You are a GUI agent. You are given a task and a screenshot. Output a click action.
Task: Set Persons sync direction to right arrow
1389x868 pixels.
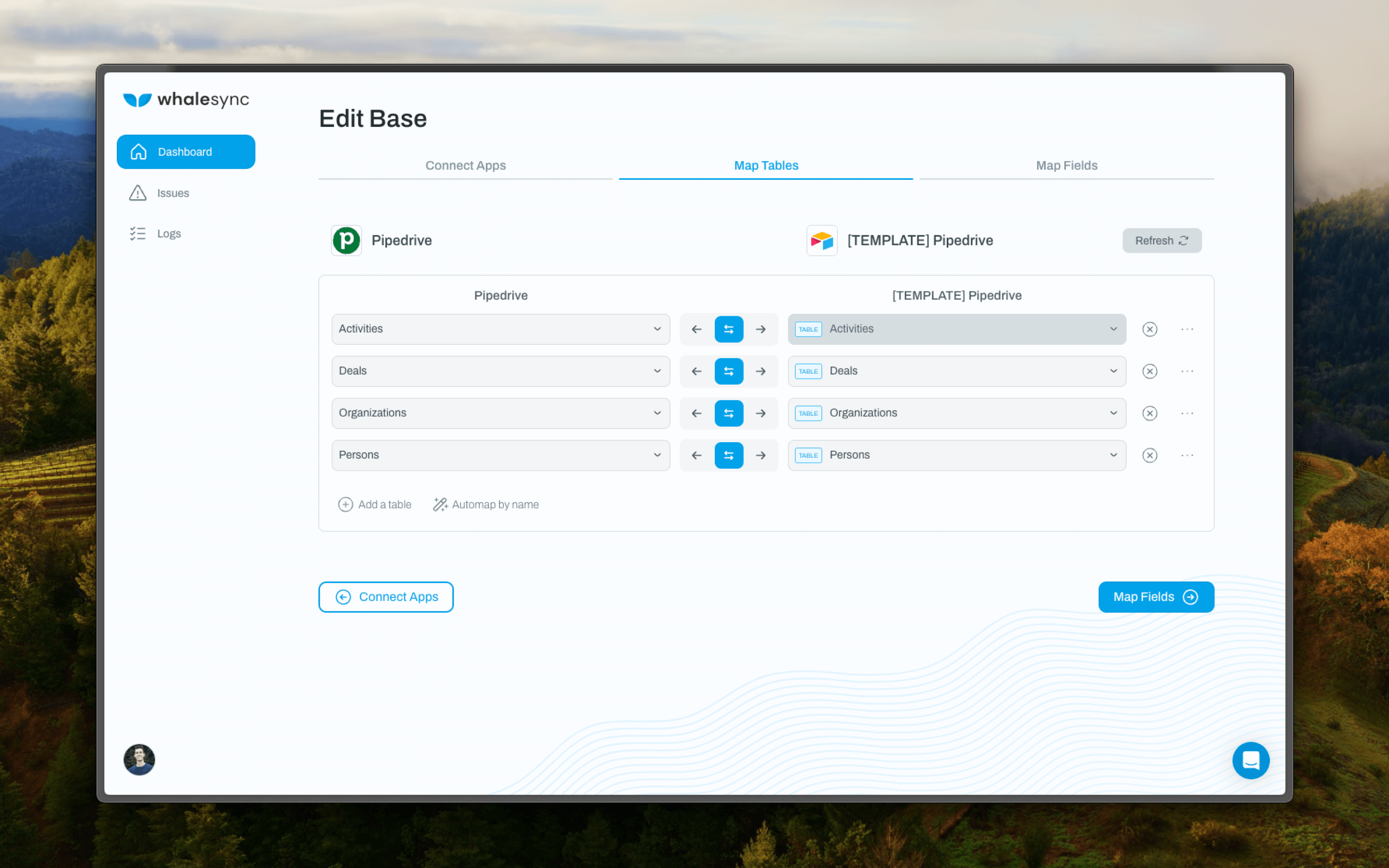pos(761,455)
